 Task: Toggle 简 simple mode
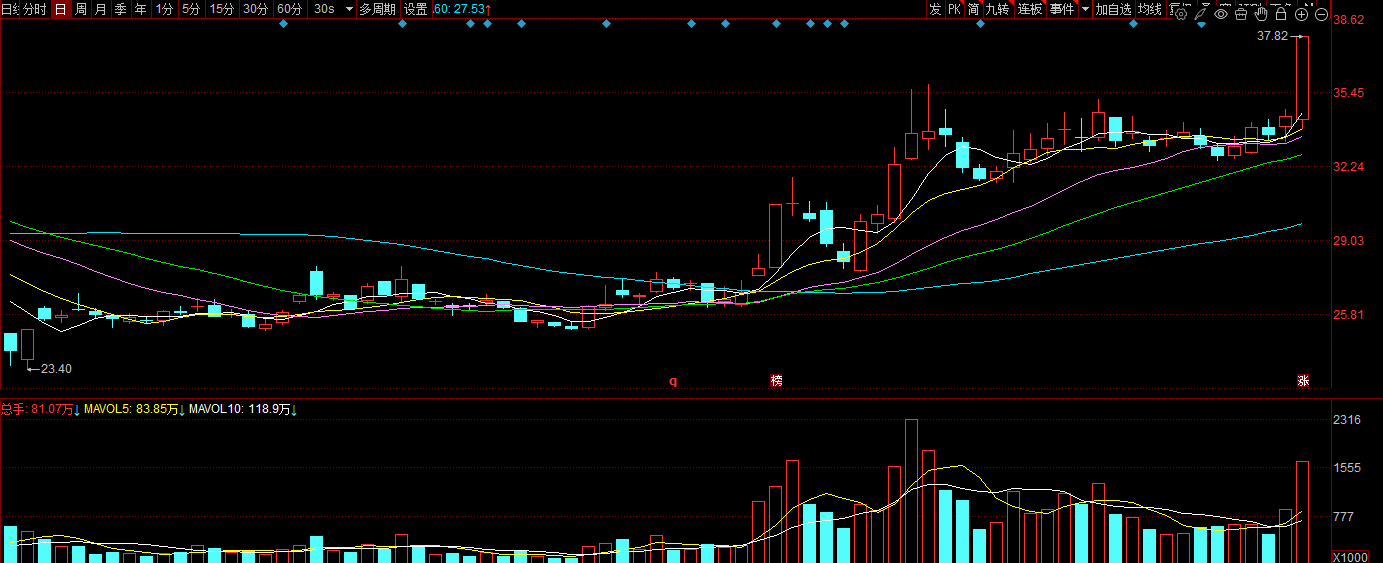[x=973, y=9]
